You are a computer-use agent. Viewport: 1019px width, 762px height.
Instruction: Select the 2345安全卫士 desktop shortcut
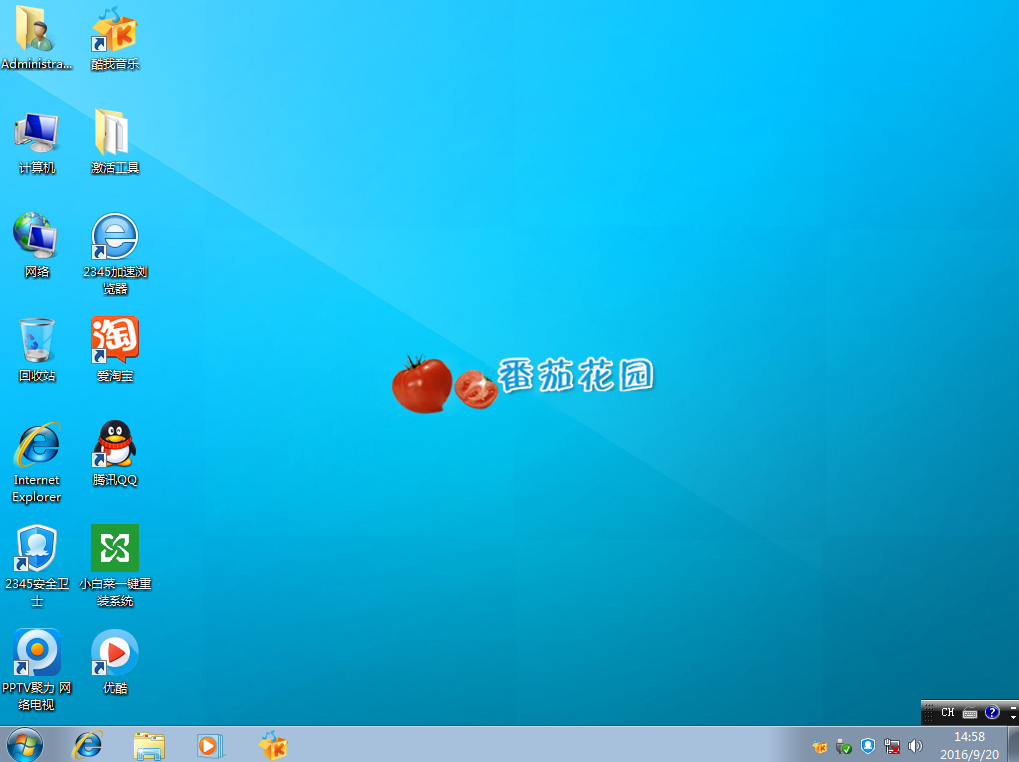36,566
